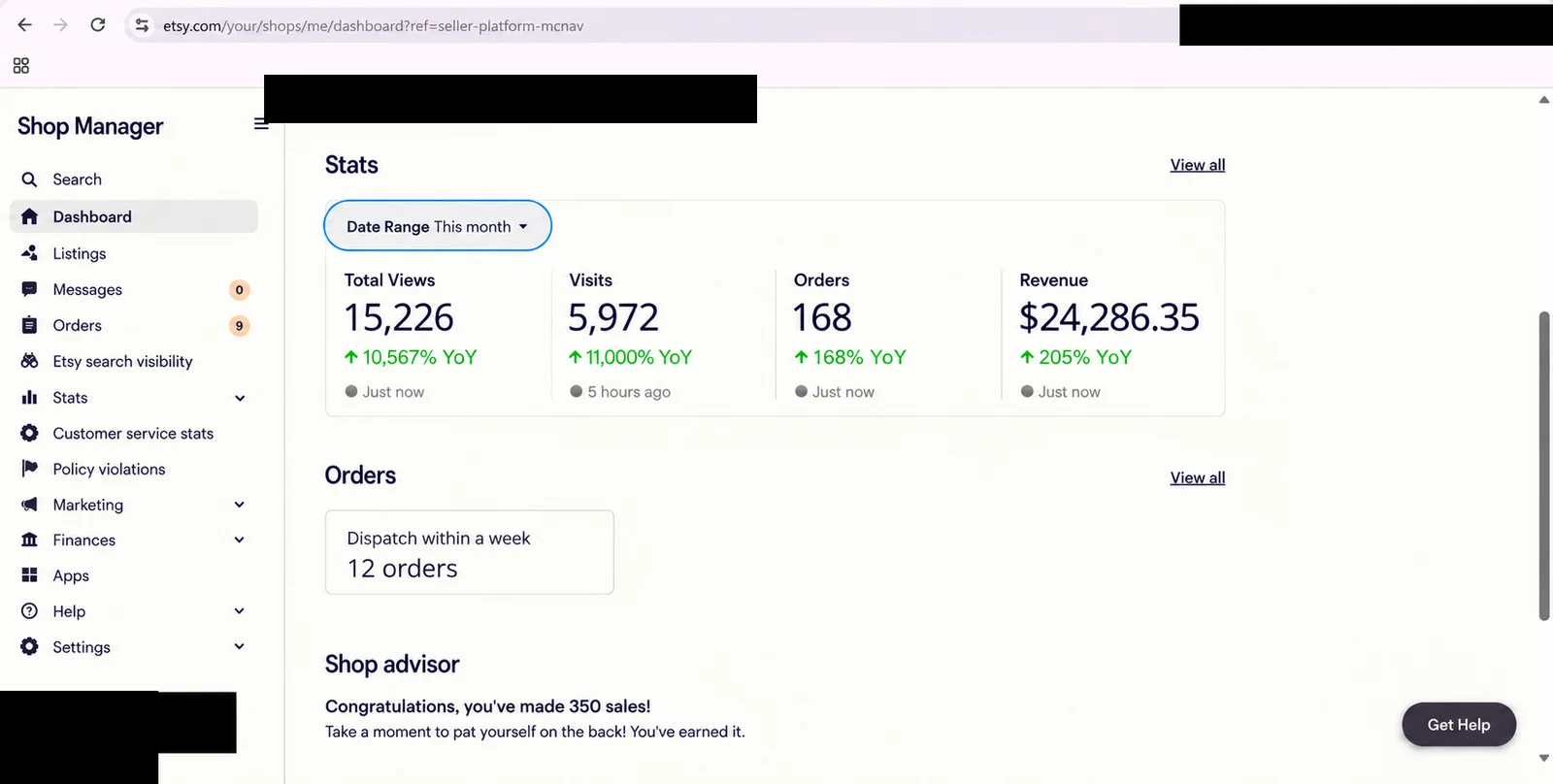Image resolution: width=1553 pixels, height=784 pixels.
Task: Expand the Help submenu chevron
Action: click(x=240, y=611)
